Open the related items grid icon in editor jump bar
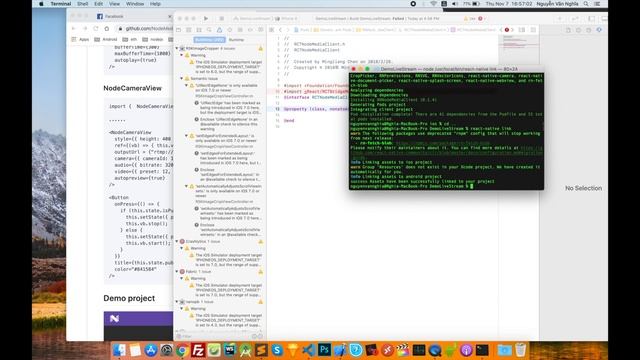The image size is (640, 360). point(271,30)
